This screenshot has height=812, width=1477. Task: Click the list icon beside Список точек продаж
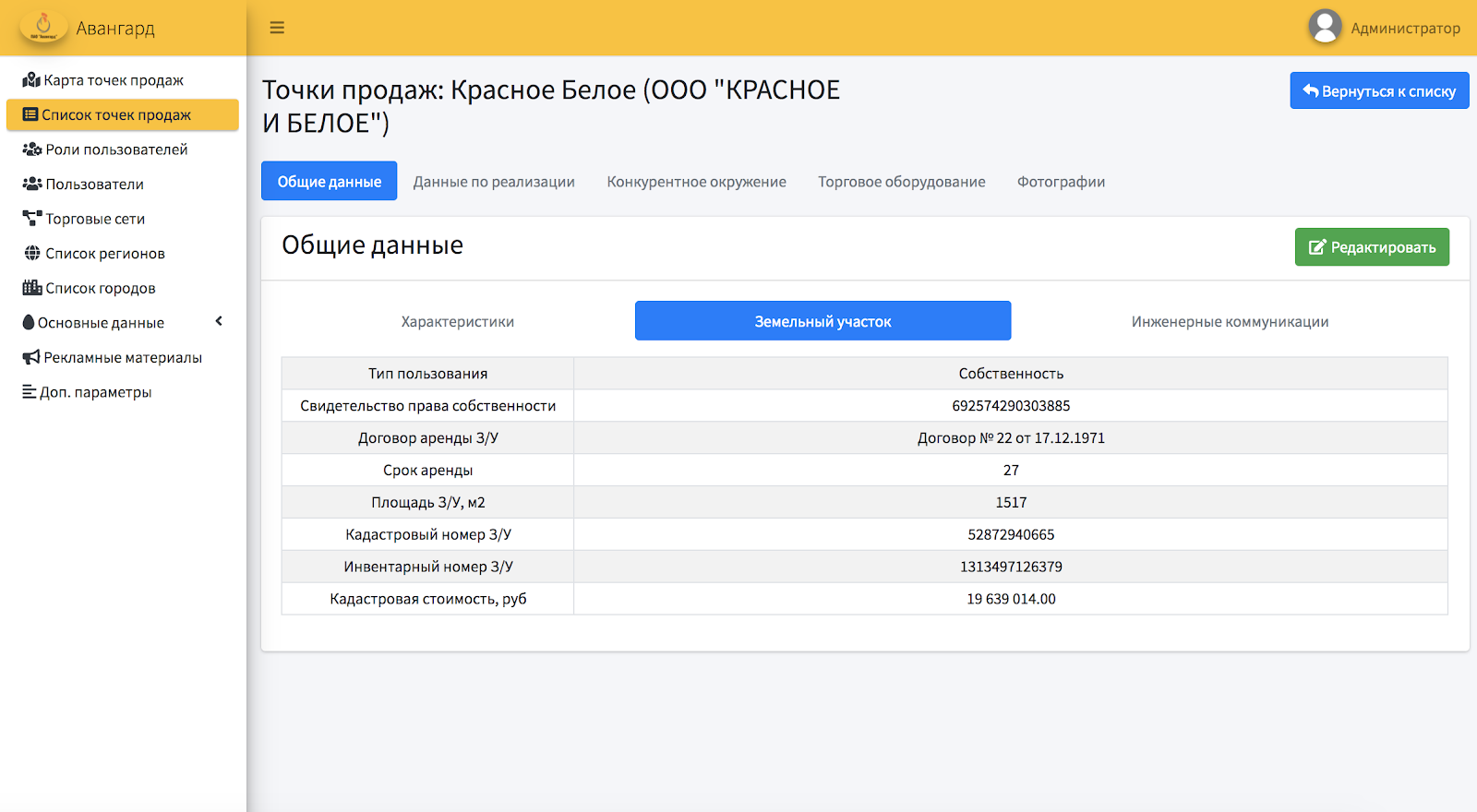click(x=30, y=115)
